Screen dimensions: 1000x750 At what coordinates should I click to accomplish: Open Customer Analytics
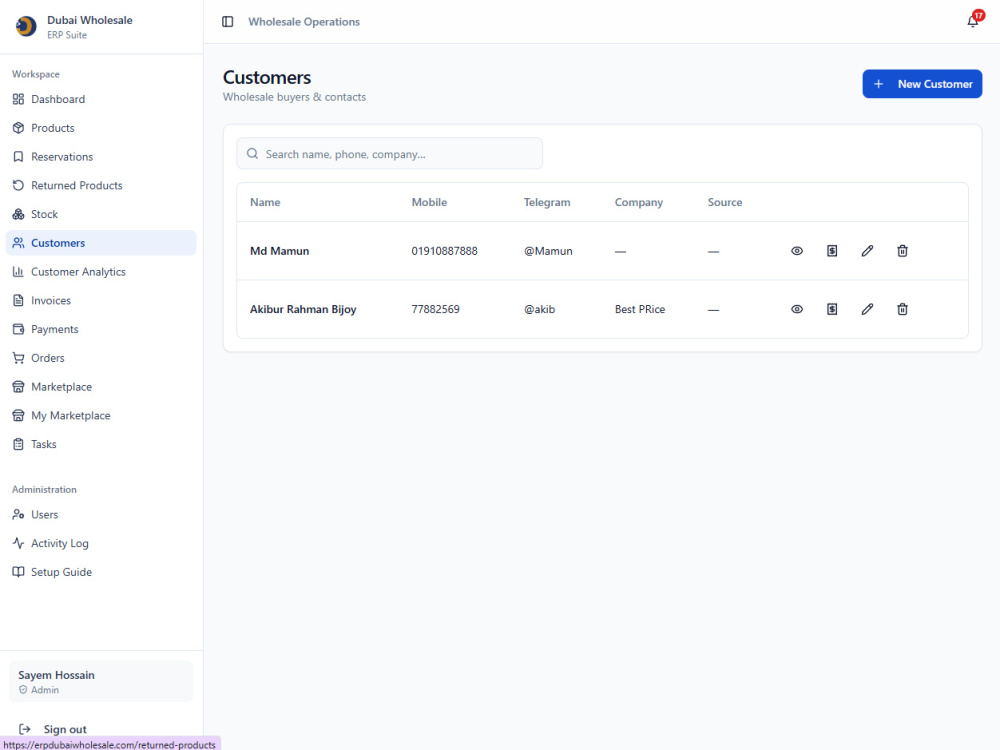(x=101, y=272)
